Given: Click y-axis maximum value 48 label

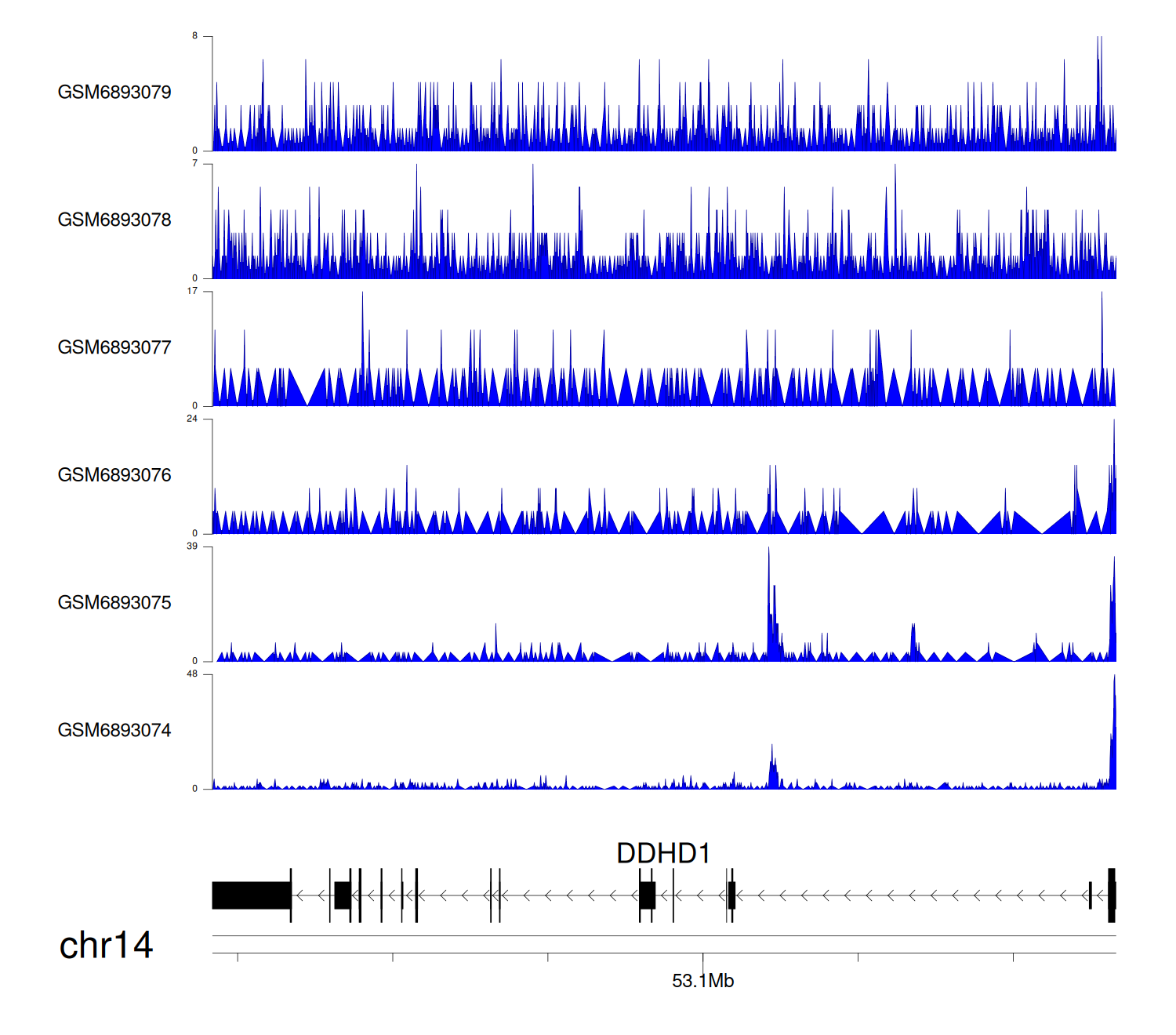Looking at the screenshot, I should [192, 674].
